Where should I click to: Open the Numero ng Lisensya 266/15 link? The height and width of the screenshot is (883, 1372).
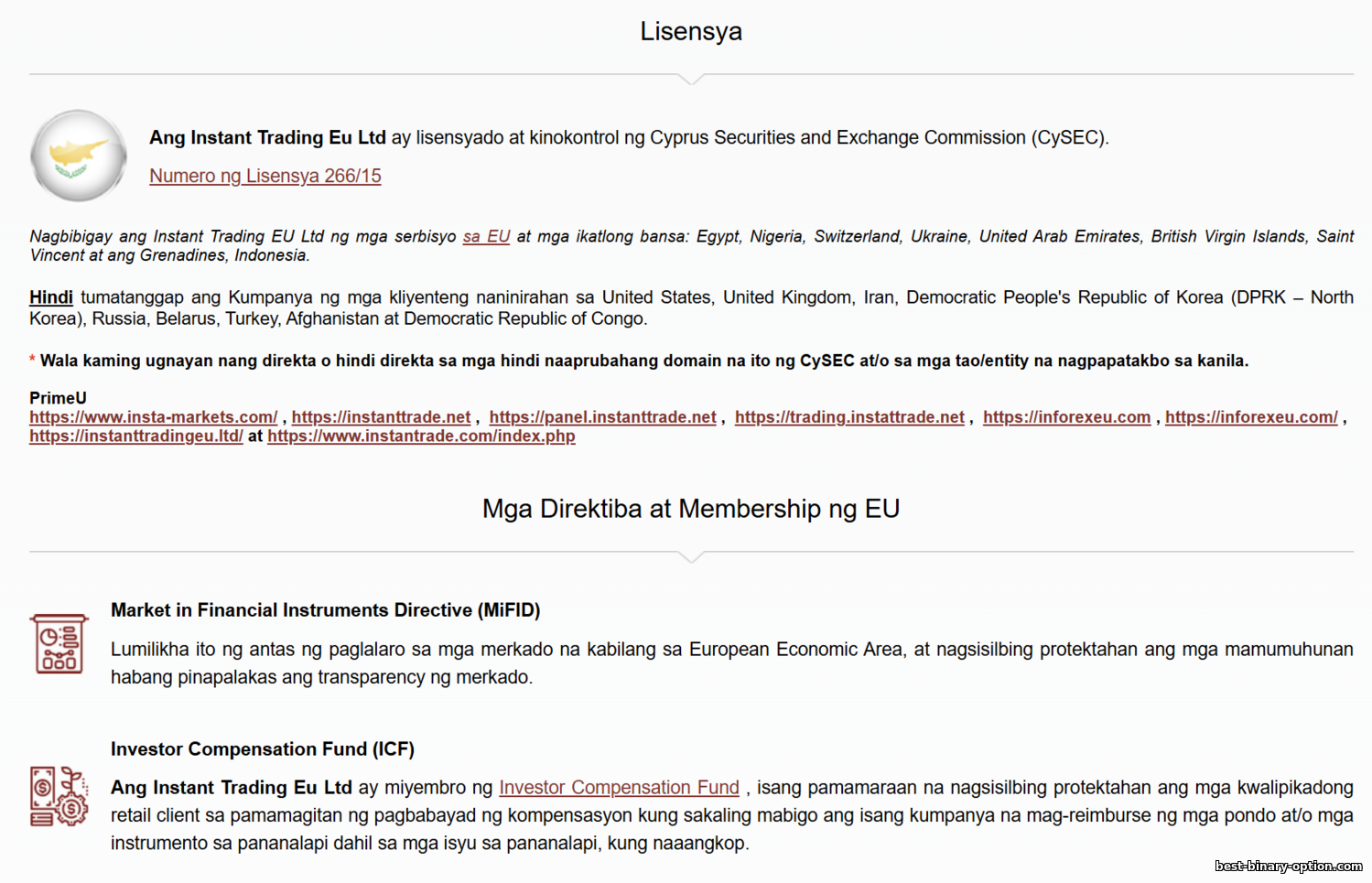coord(265,176)
